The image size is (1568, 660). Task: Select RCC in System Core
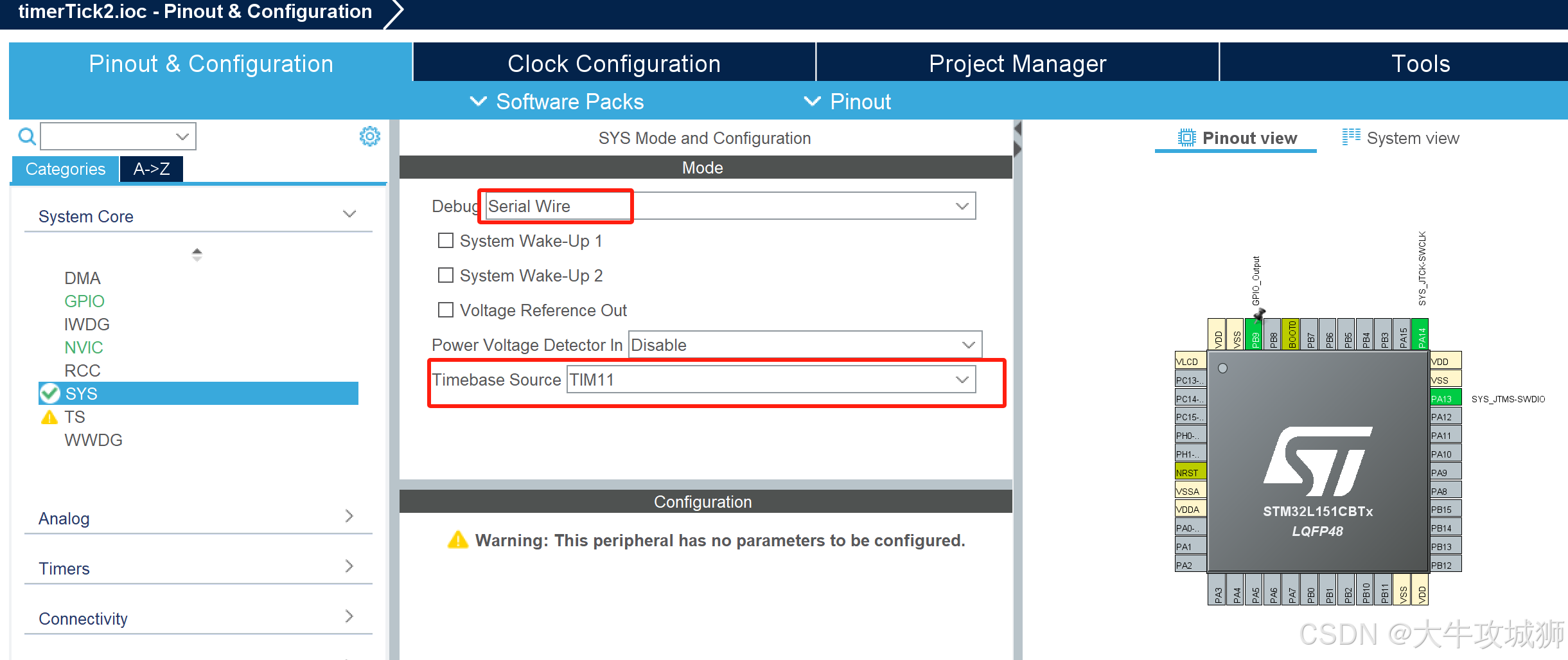[82, 370]
